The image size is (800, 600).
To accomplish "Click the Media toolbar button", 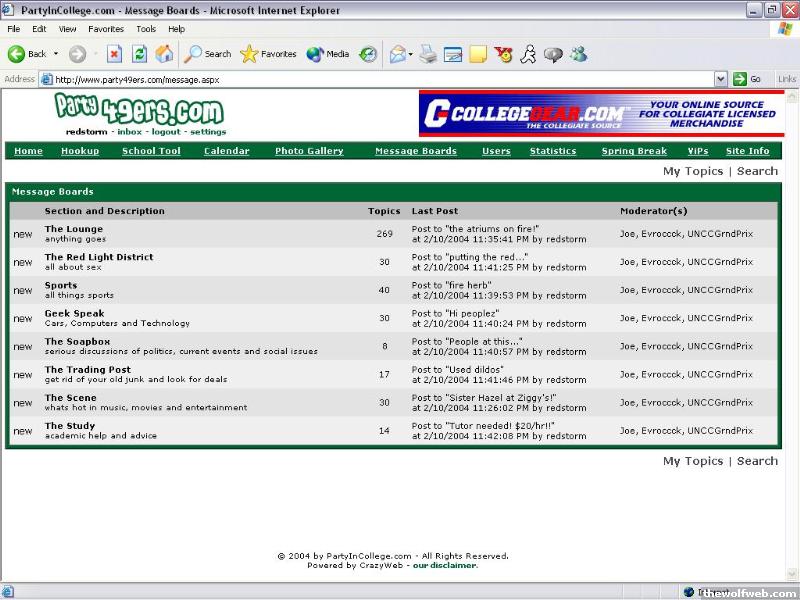I will coord(327,54).
